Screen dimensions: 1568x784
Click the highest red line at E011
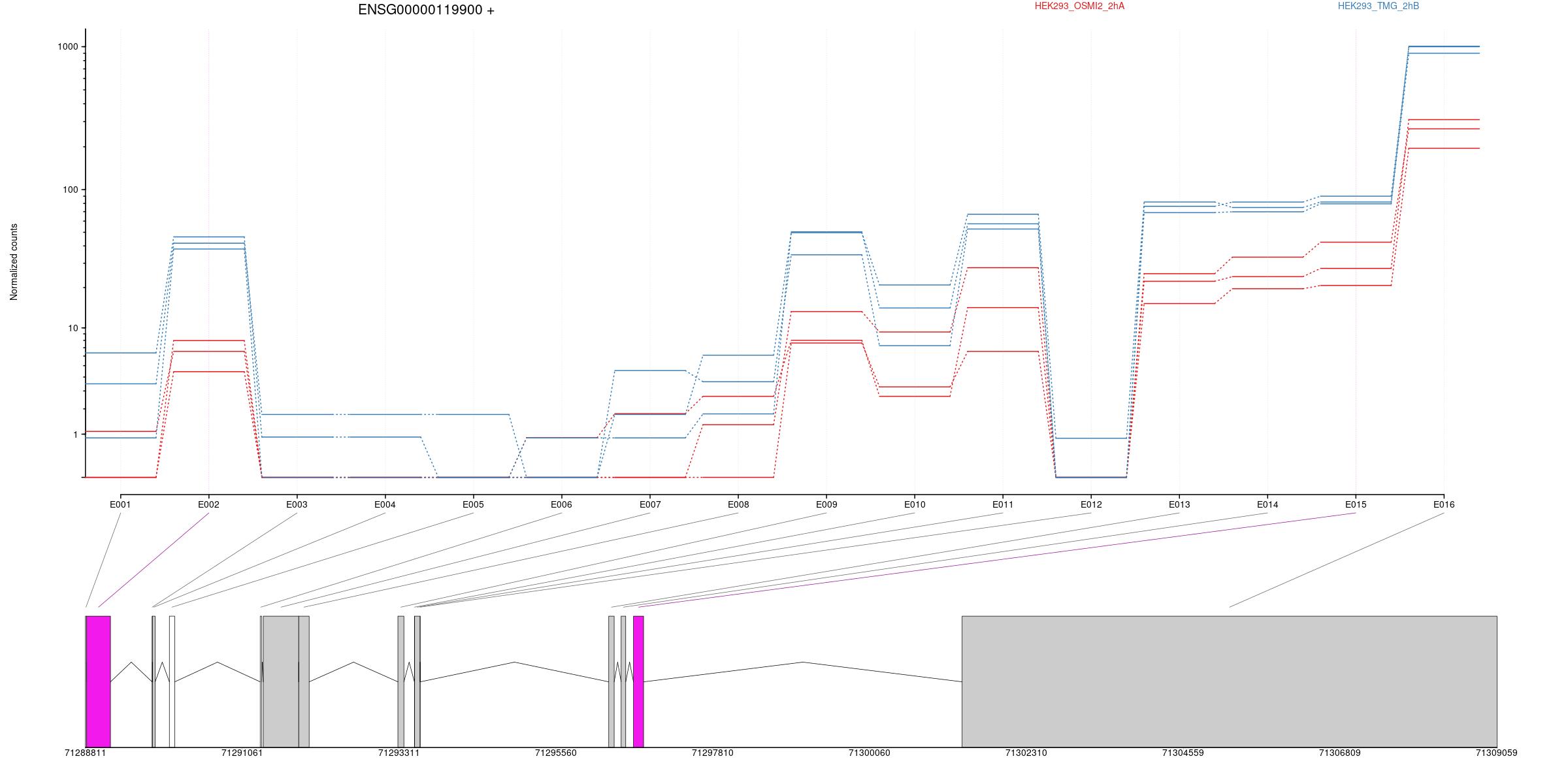(x=1003, y=267)
